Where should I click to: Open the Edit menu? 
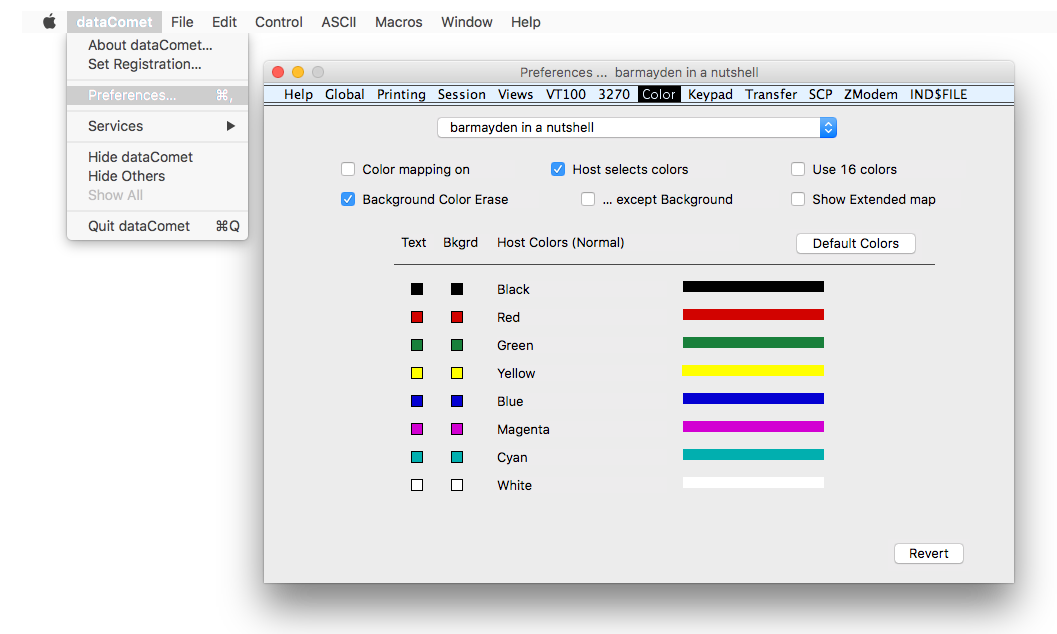pyautogui.click(x=224, y=22)
